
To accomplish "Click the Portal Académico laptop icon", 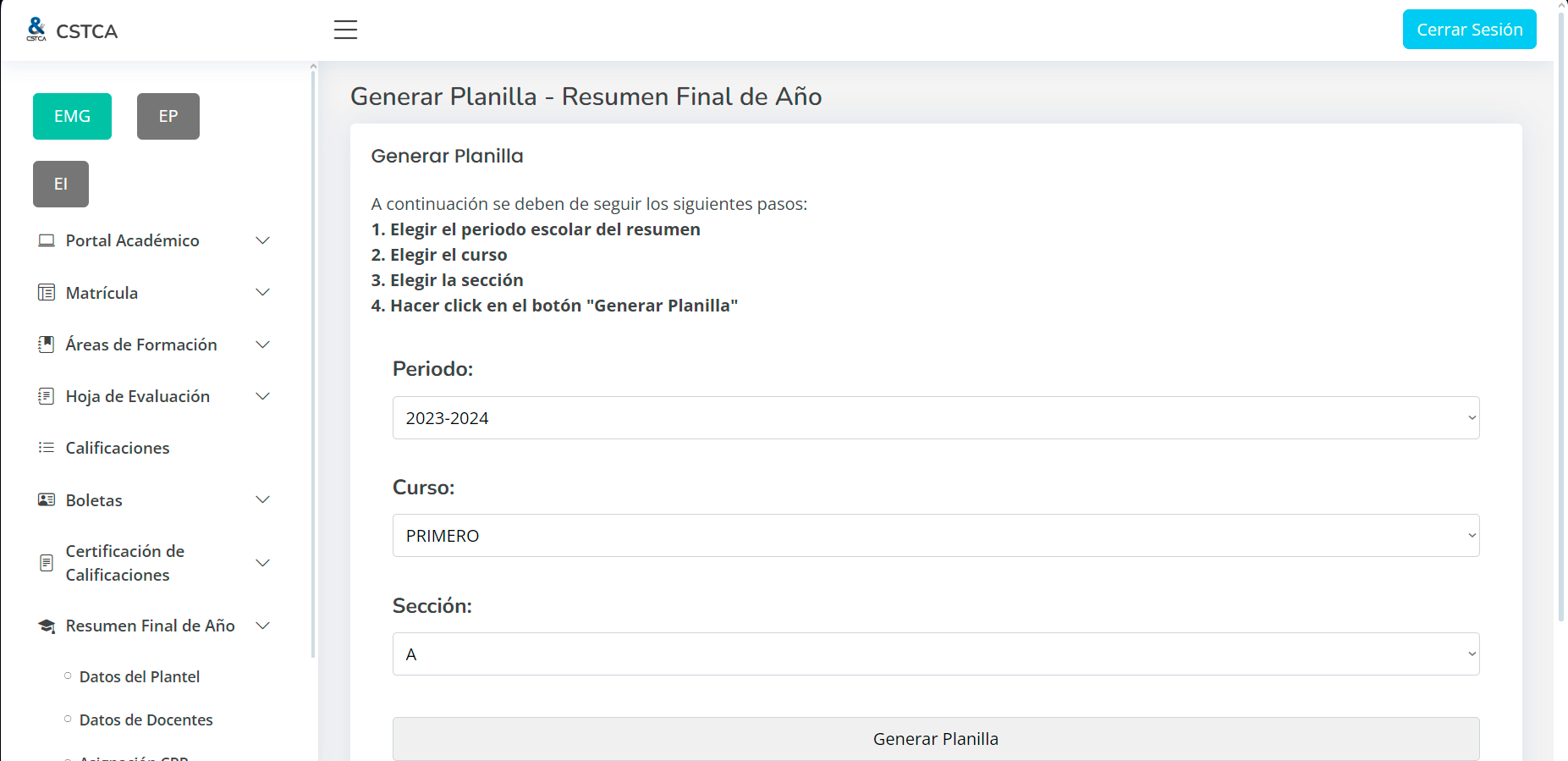I will (x=47, y=240).
